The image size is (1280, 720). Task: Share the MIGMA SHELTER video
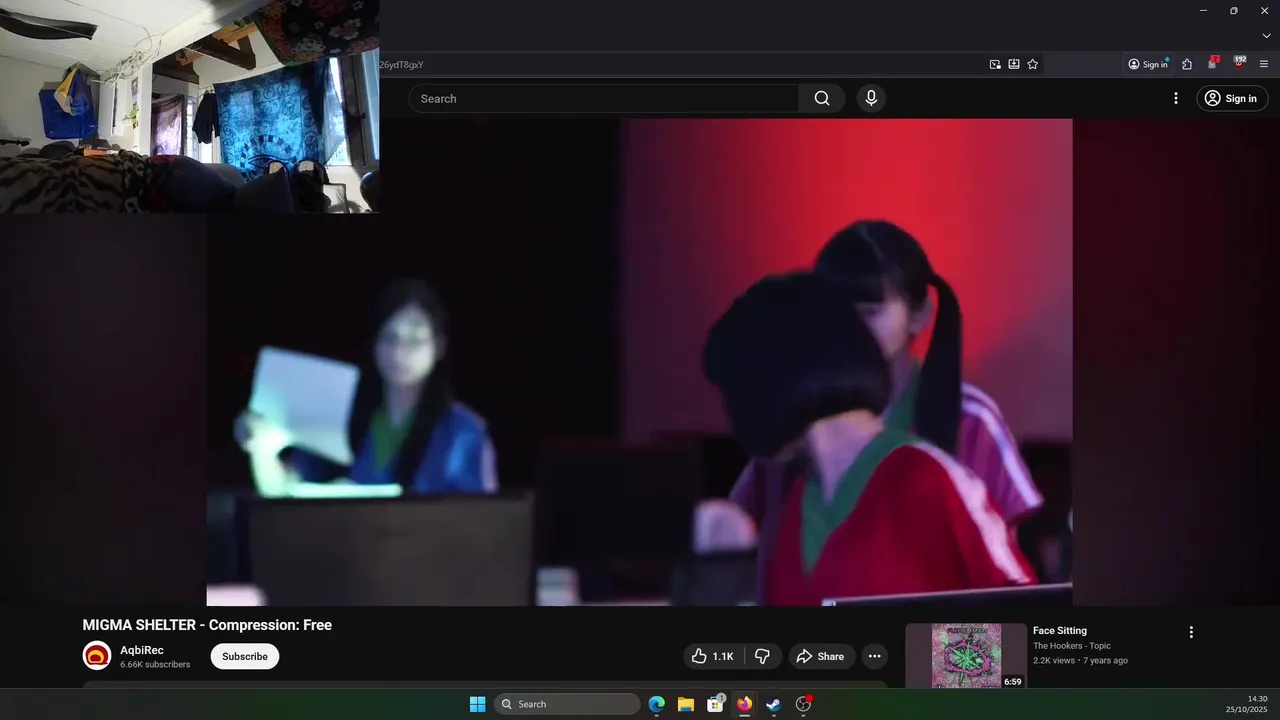(x=820, y=656)
